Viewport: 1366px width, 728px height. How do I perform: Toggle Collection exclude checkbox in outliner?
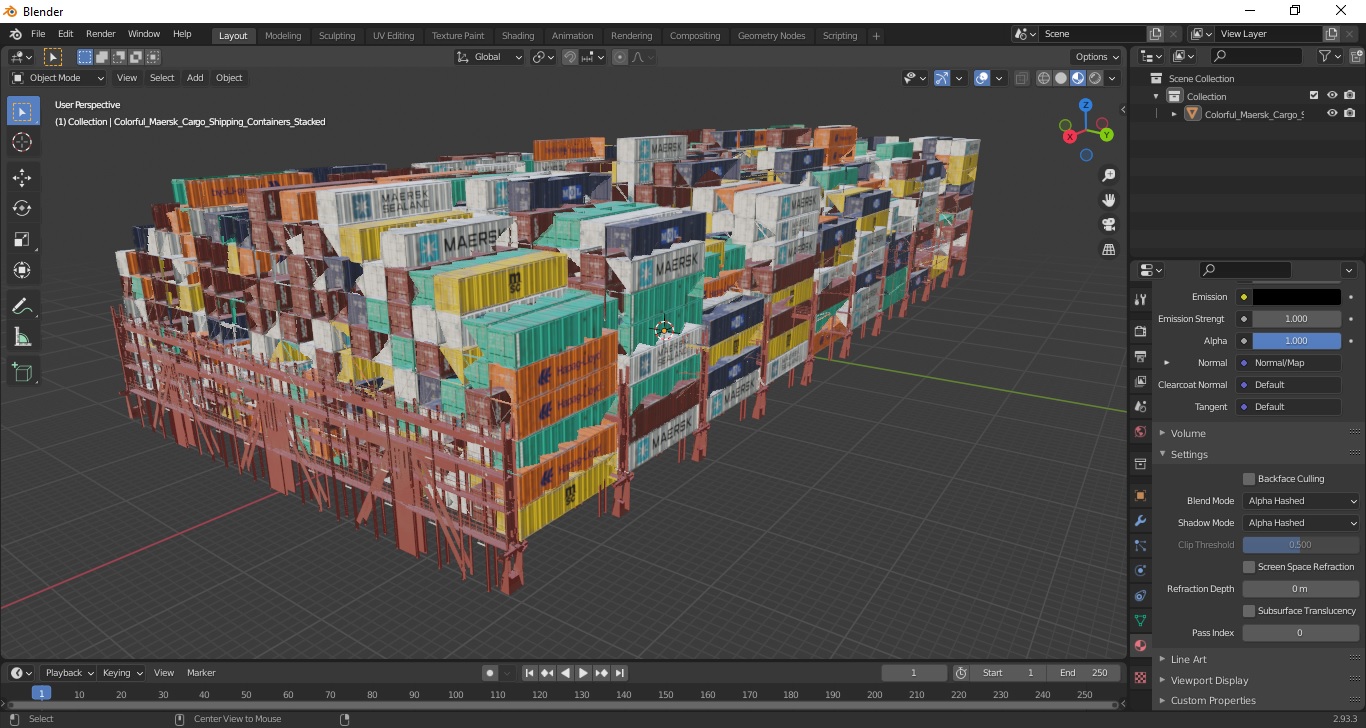(1314, 96)
